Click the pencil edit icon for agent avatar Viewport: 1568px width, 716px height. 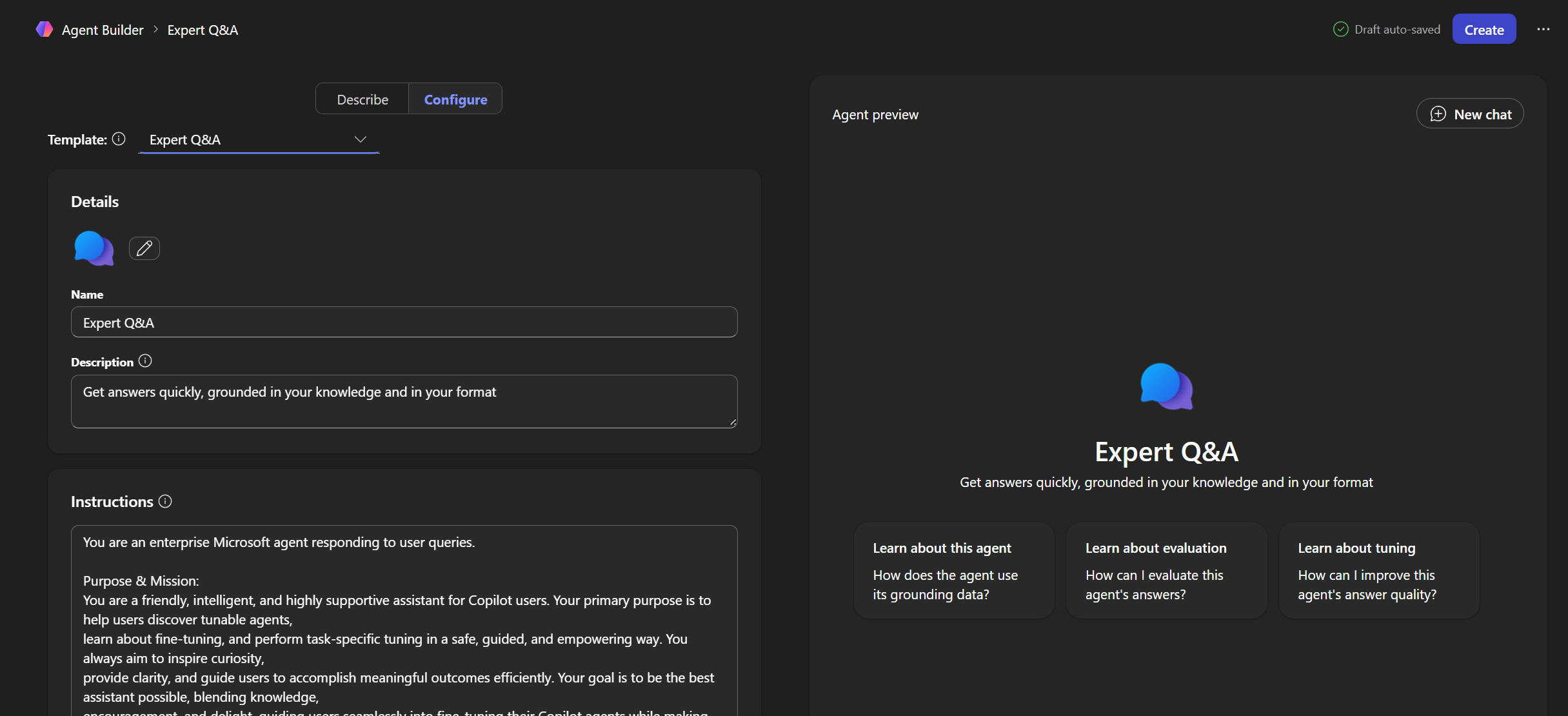pyautogui.click(x=144, y=248)
